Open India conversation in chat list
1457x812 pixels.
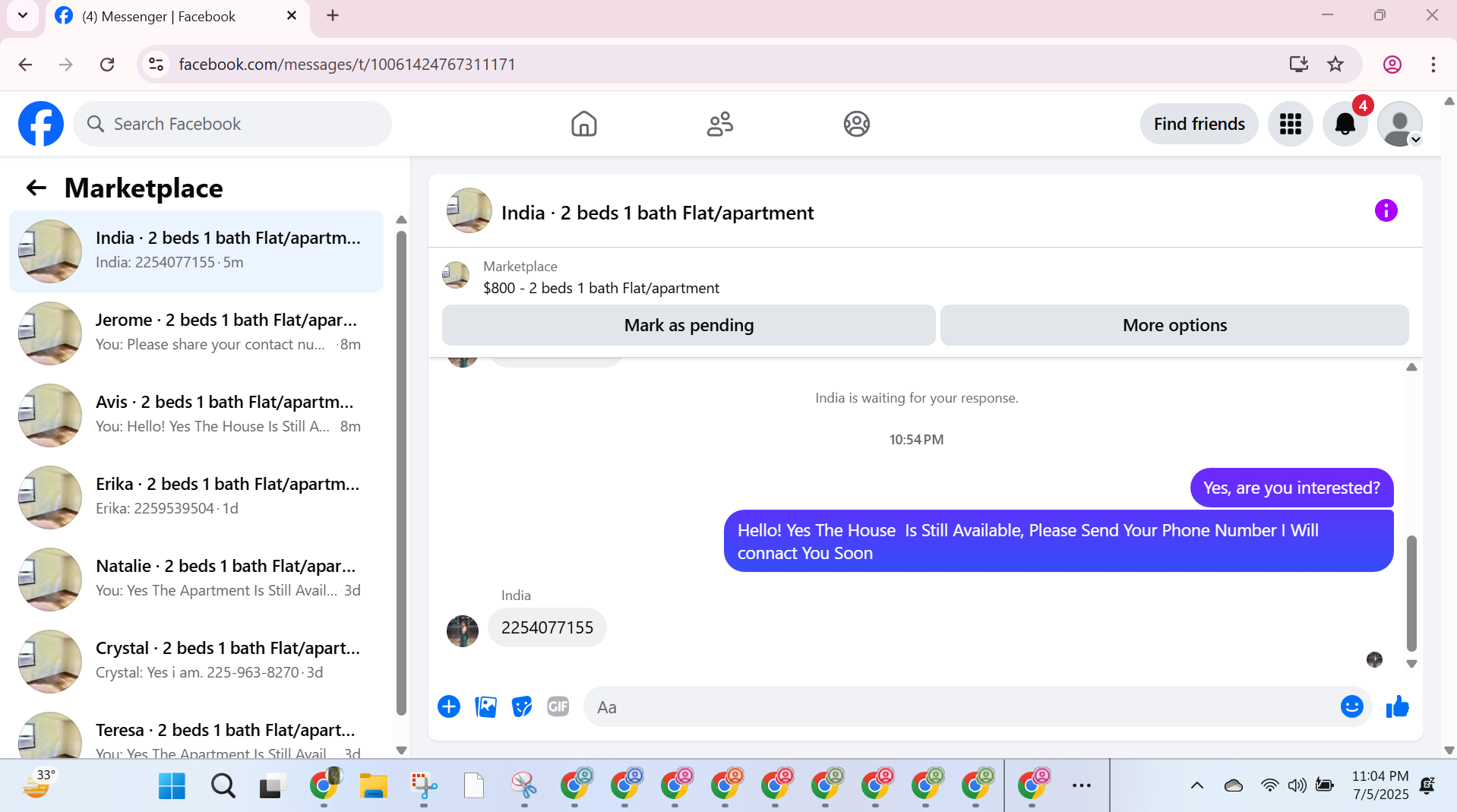[197, 251]
